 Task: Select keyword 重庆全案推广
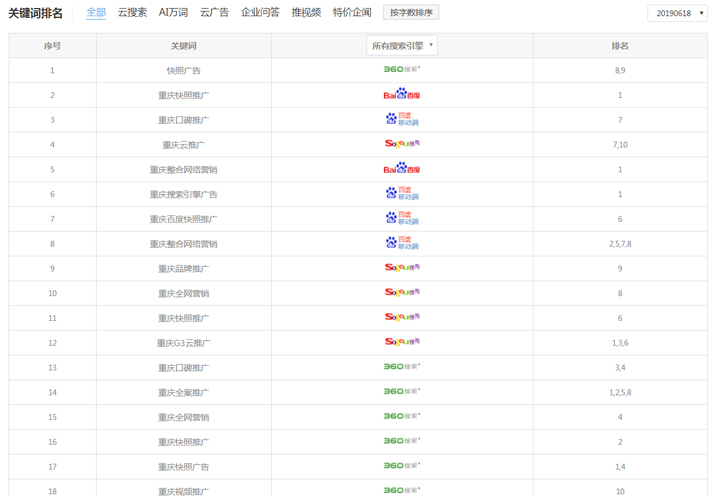pyautogui.click(x=183, y=393)
